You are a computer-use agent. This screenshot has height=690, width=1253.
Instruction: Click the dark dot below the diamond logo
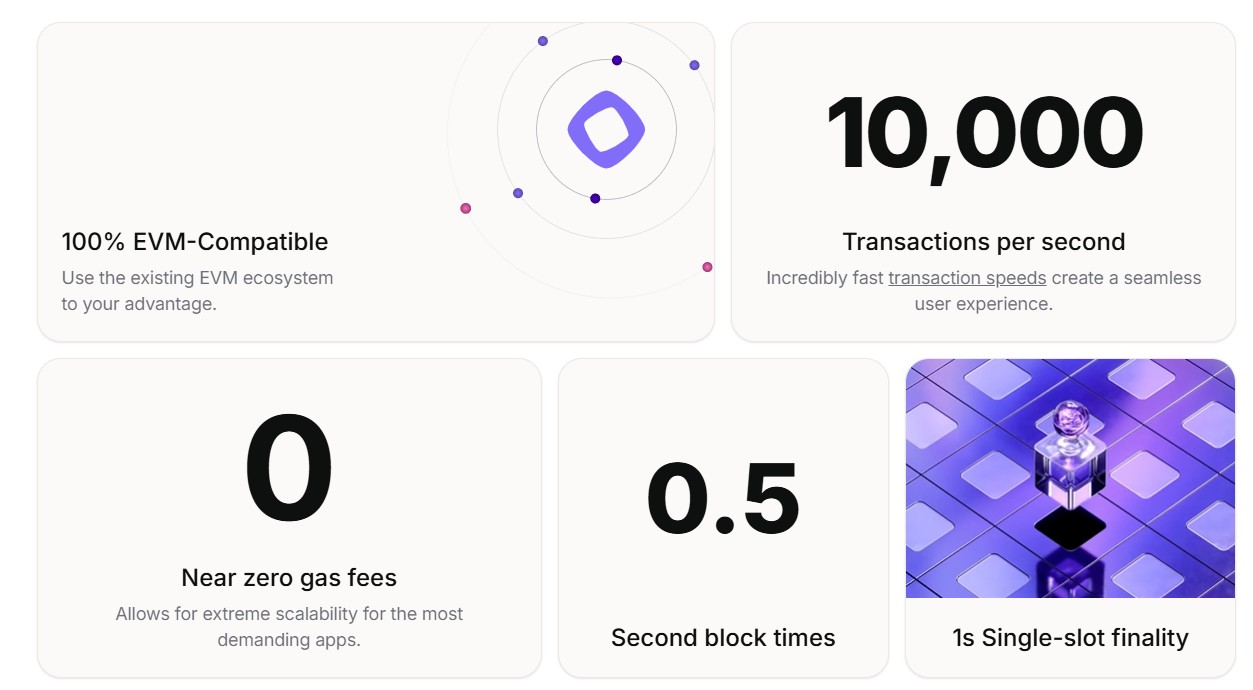(595, 198)
